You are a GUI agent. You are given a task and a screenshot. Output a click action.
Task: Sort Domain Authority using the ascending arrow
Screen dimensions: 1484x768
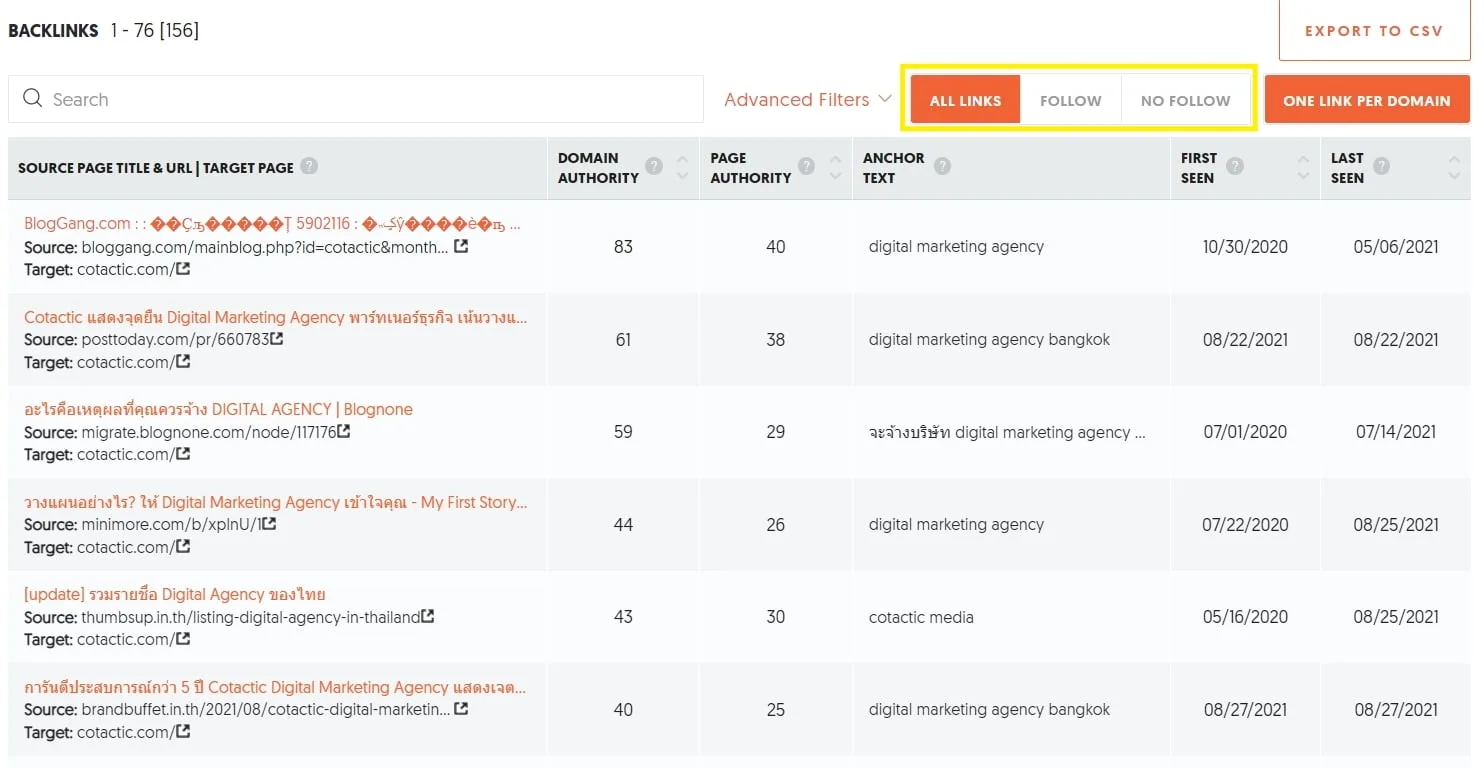(x=682, y=160)
